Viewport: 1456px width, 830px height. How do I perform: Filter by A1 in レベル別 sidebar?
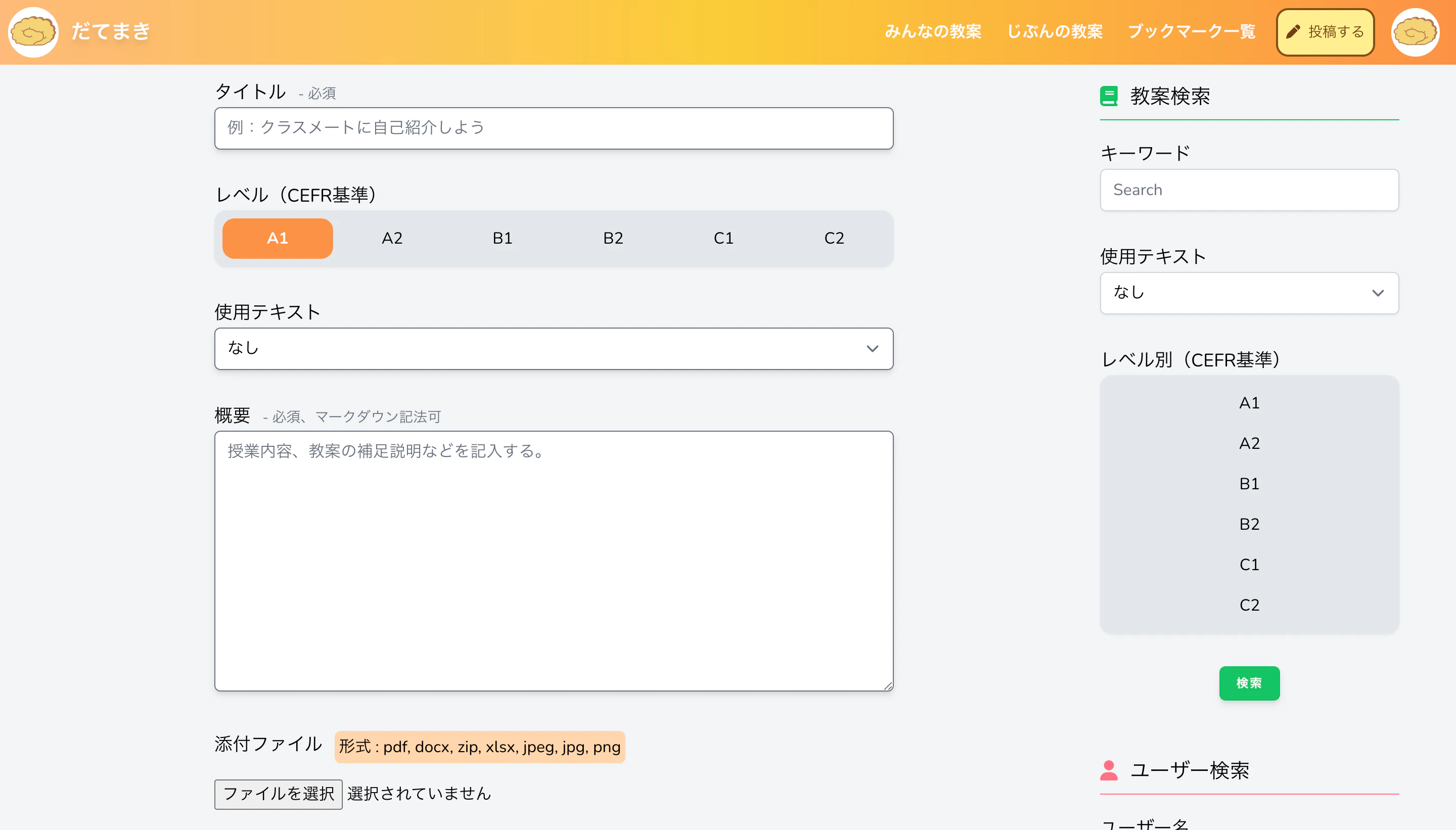[1249, 403]
